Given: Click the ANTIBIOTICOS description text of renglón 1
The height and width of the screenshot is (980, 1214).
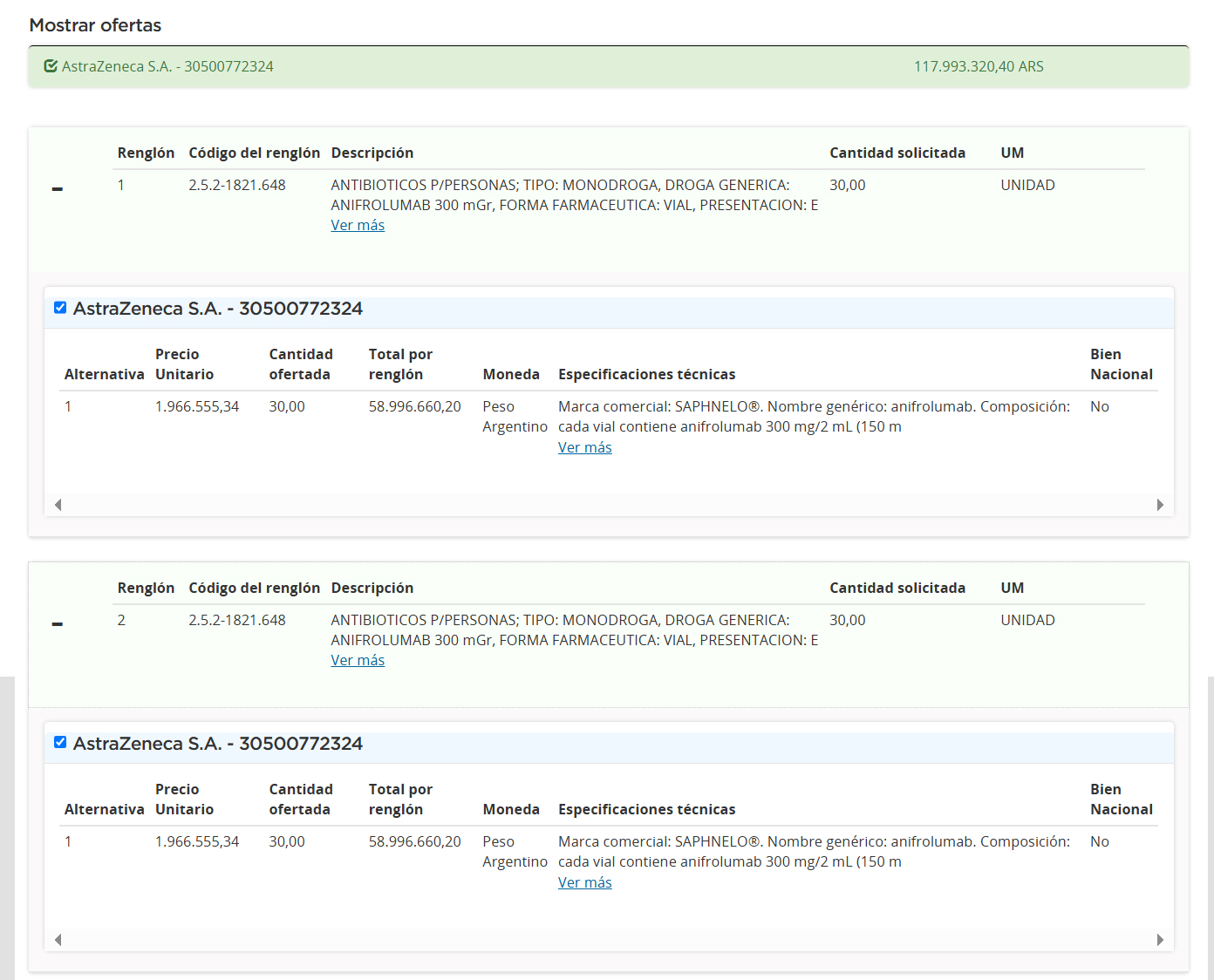Looking at the screenshot, I should pos(575,195).
